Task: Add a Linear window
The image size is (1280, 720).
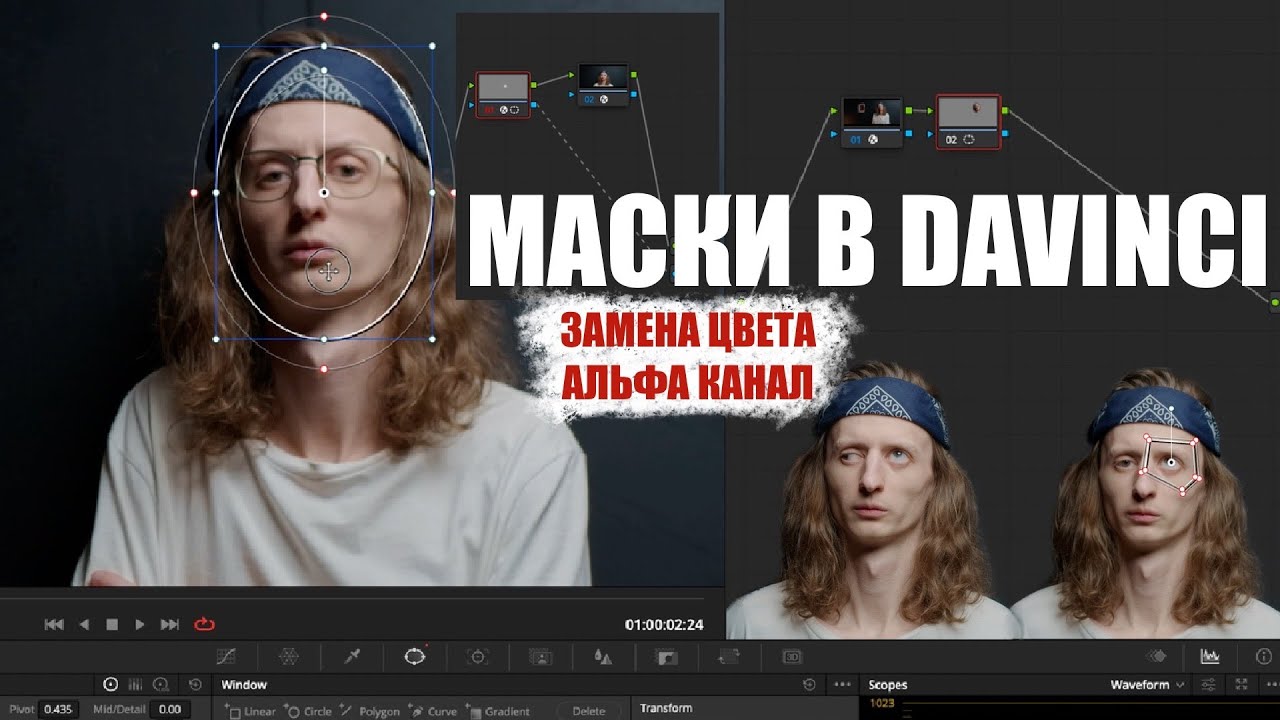Action: pyautogui.click(x=251, y=711)
